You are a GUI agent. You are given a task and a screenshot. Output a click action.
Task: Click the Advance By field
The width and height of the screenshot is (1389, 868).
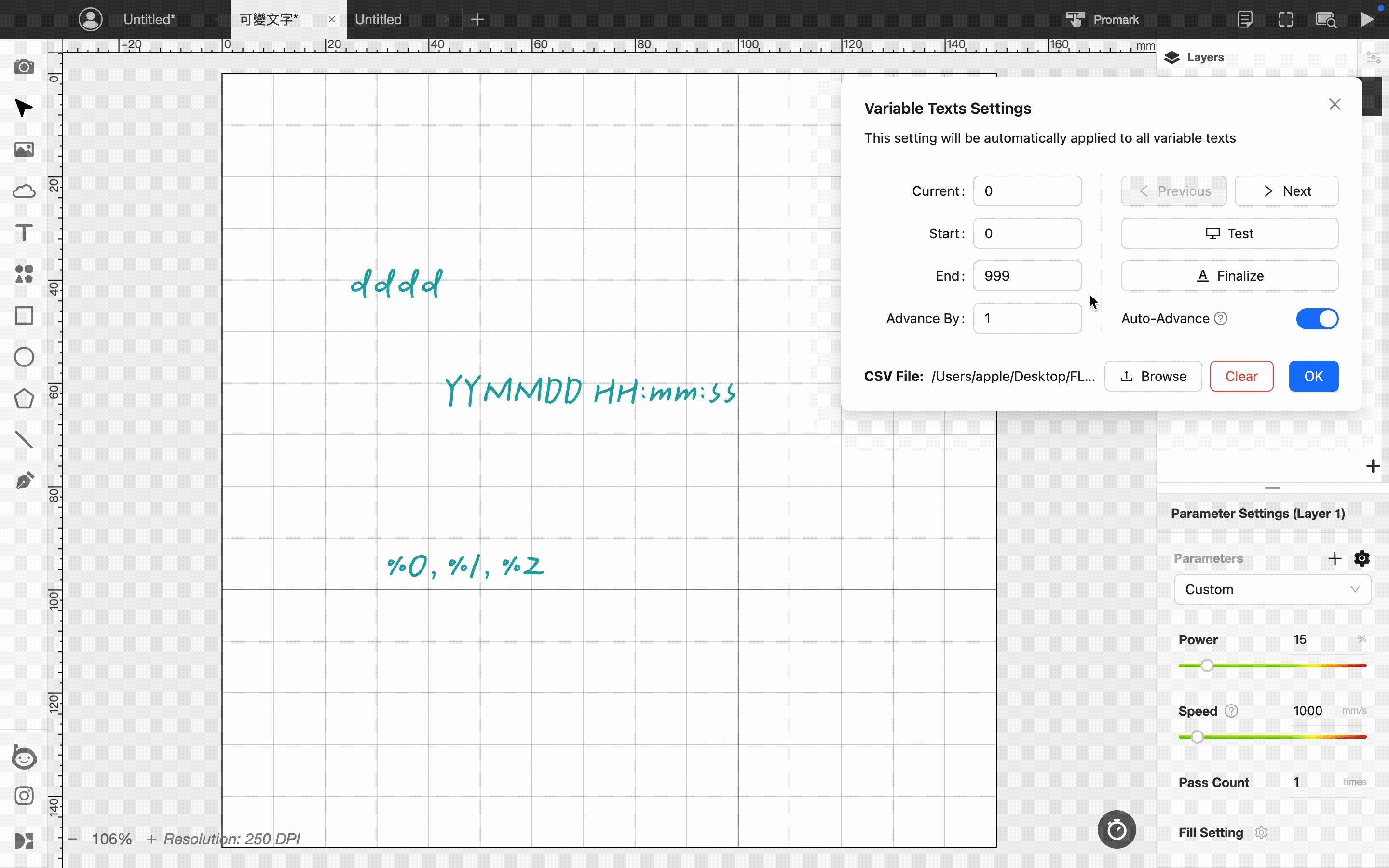tap(1027, 319)
